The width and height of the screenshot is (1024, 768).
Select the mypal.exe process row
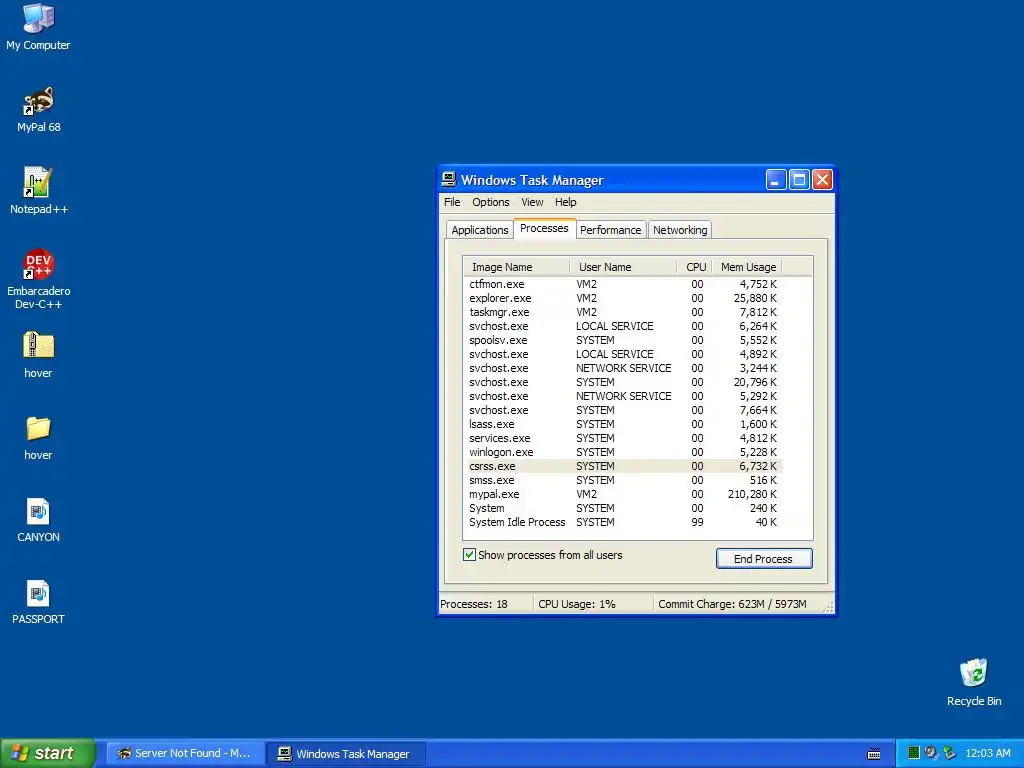pyautogui.click(x=624, y=494)
